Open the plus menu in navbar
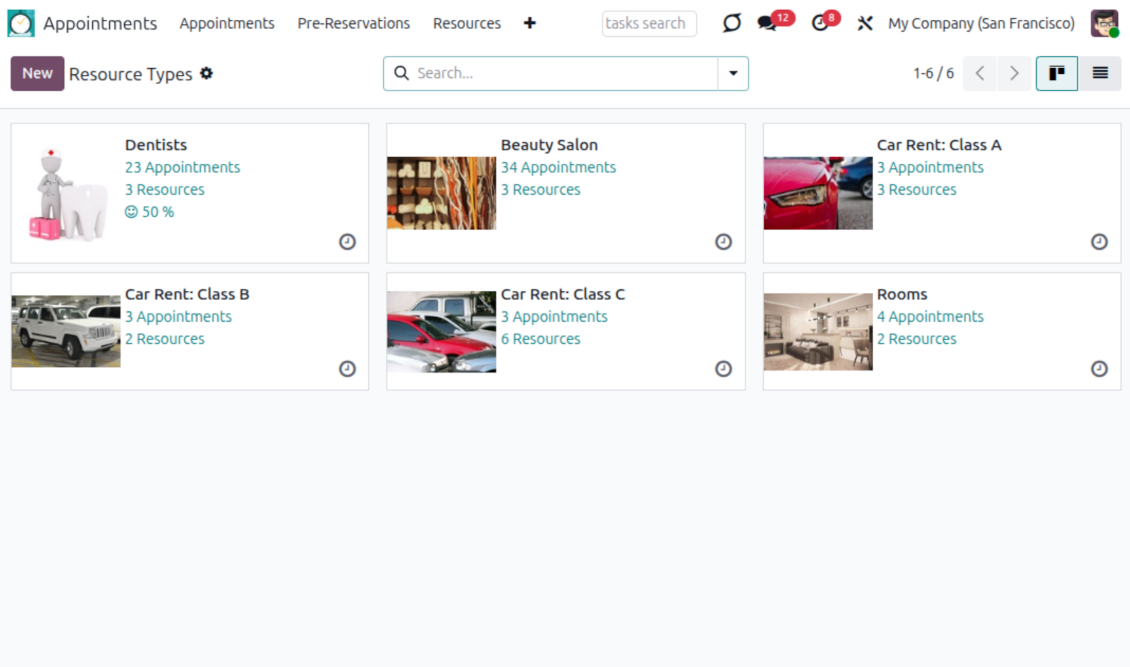Screen dimensions: 1130x667 click(x=530, y=23)
